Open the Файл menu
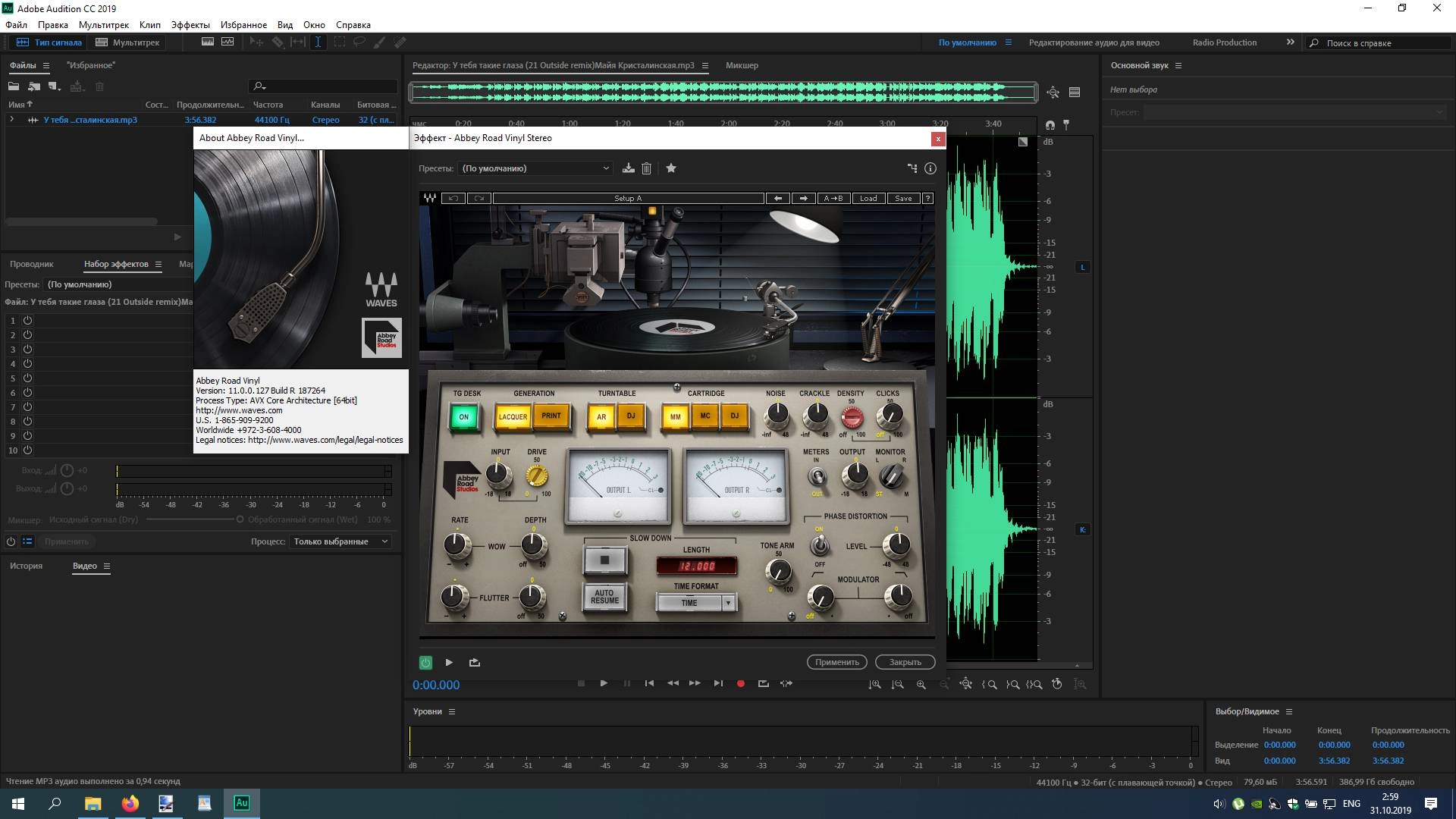Image resolution: width=1456 pixels, height=819 pixels. point(16,25)
